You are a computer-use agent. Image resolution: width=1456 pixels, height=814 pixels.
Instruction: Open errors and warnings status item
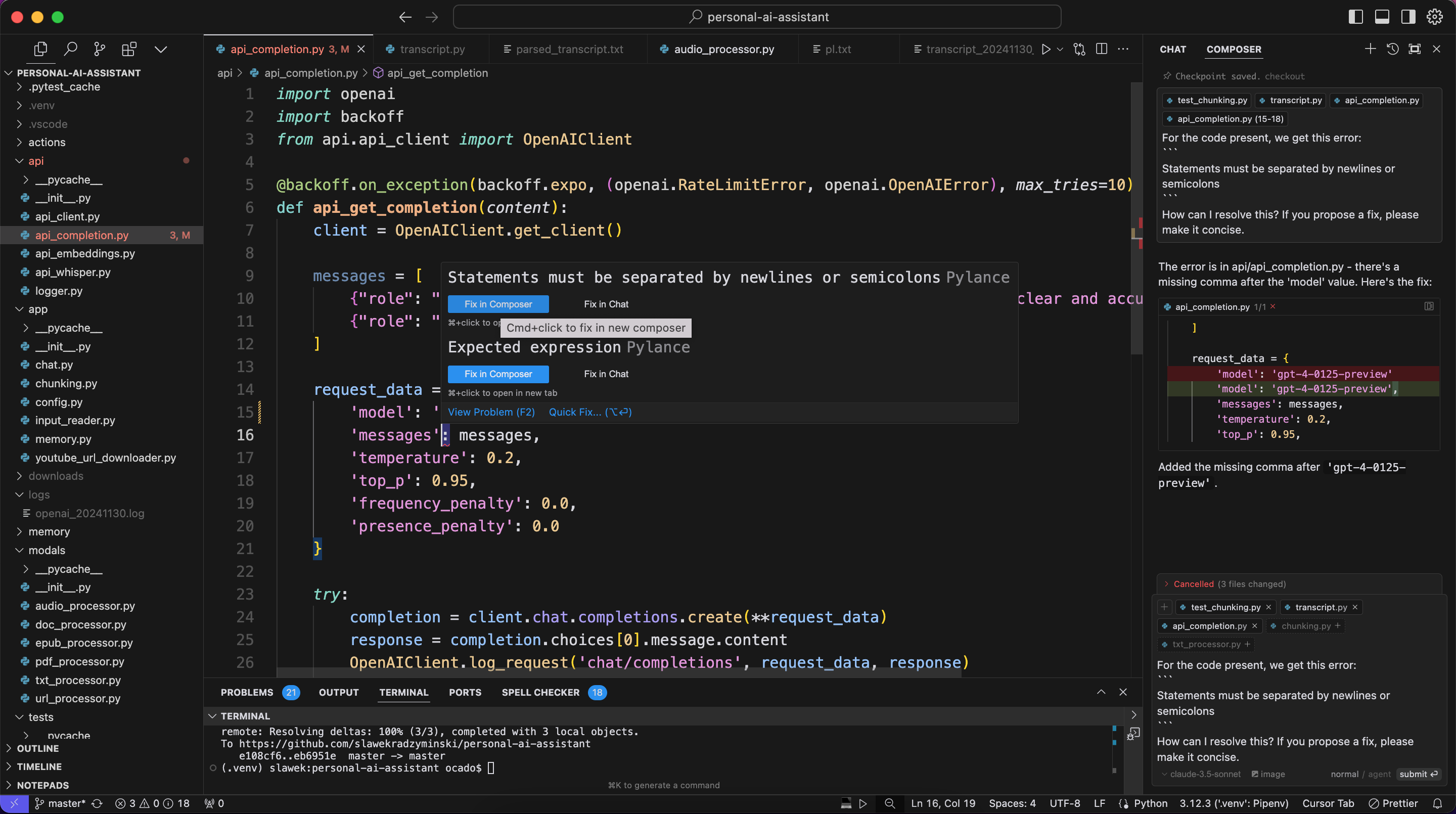[153, 803]
